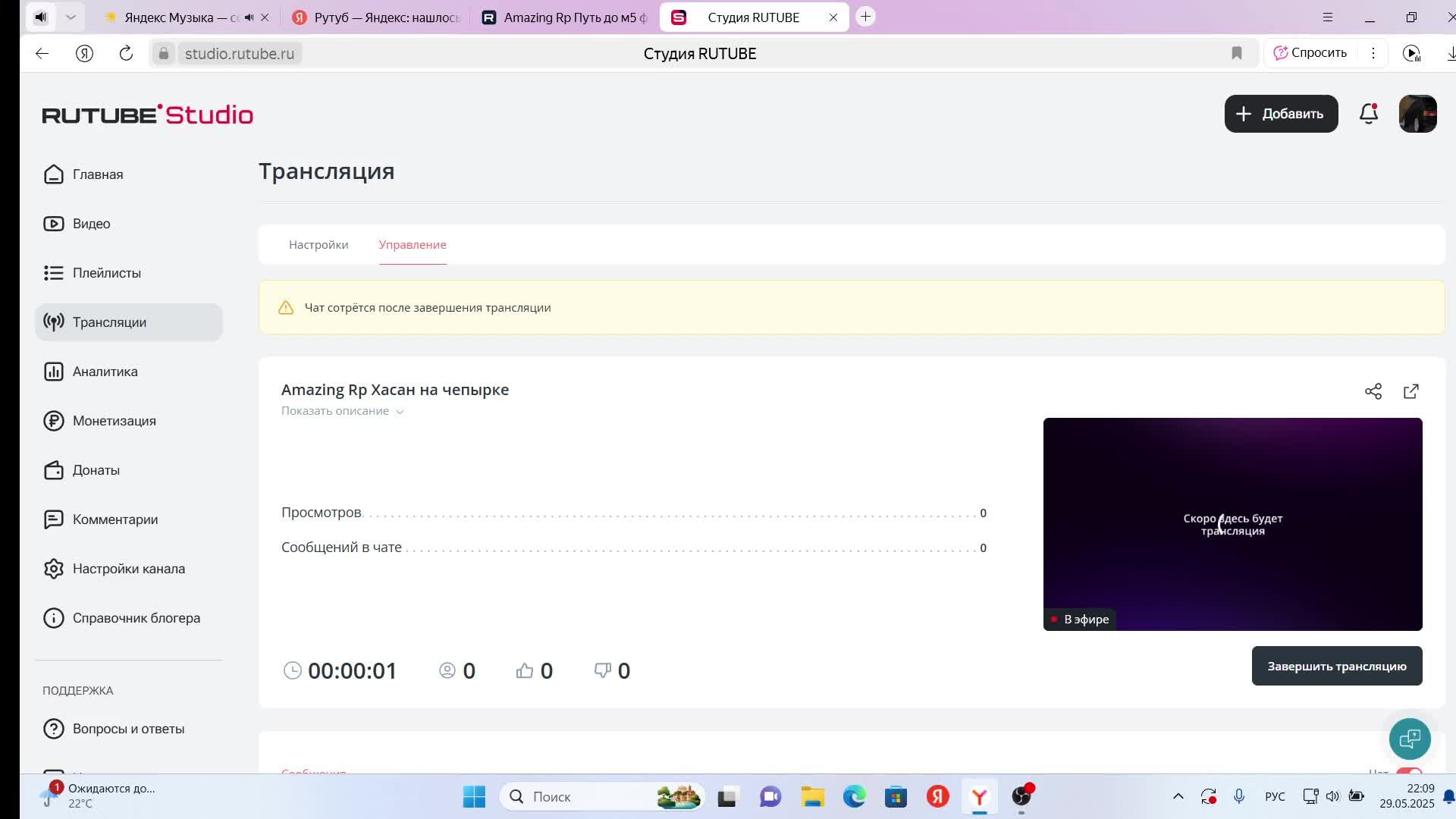
Task: Open Microsoft Edge from taskbar
Action: coord(854,796)
